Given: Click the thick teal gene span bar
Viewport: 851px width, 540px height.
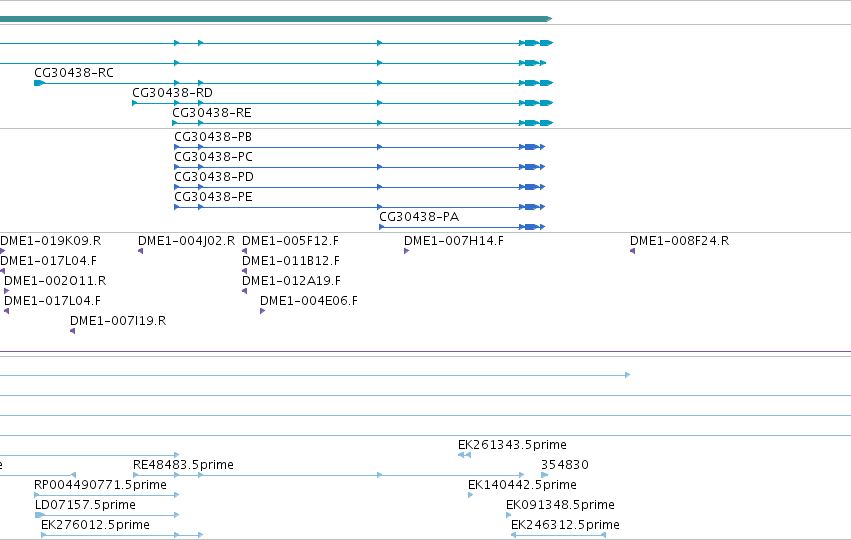Looking at the screenshot, I should pyautogui.click(x=276, y=19).
